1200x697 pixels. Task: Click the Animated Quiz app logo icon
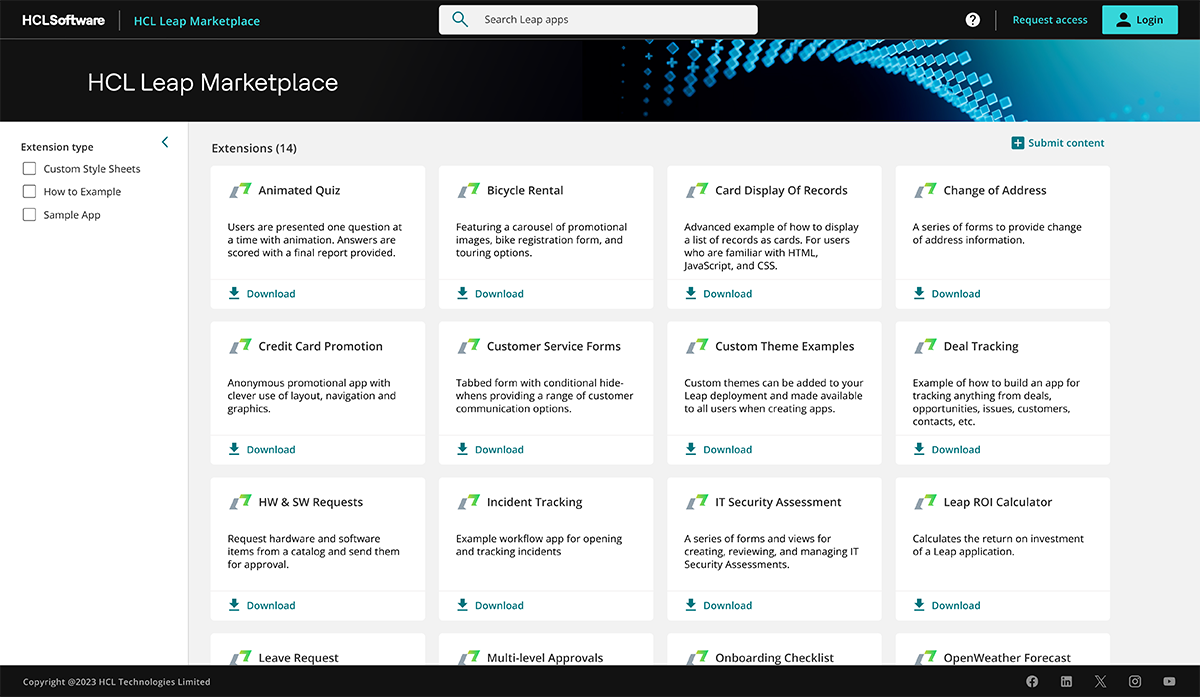(x=240, y=190)
